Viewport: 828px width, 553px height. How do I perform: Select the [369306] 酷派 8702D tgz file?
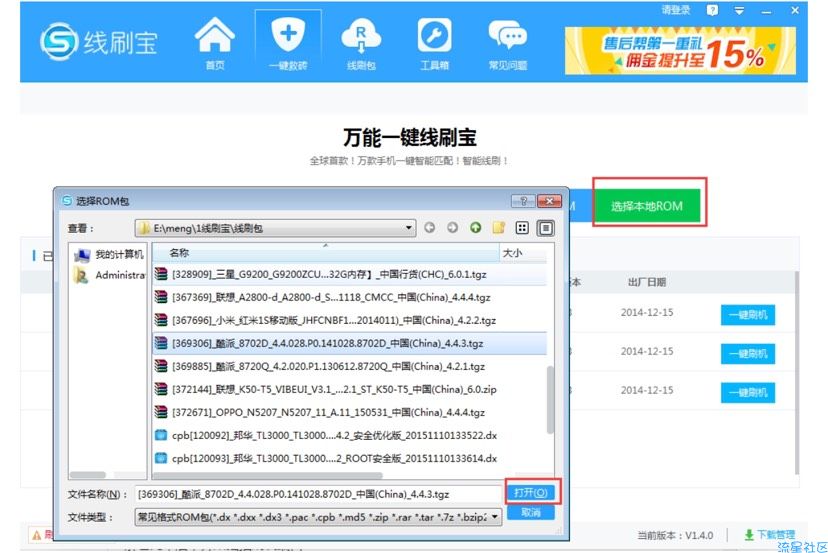tap(350, 343)
